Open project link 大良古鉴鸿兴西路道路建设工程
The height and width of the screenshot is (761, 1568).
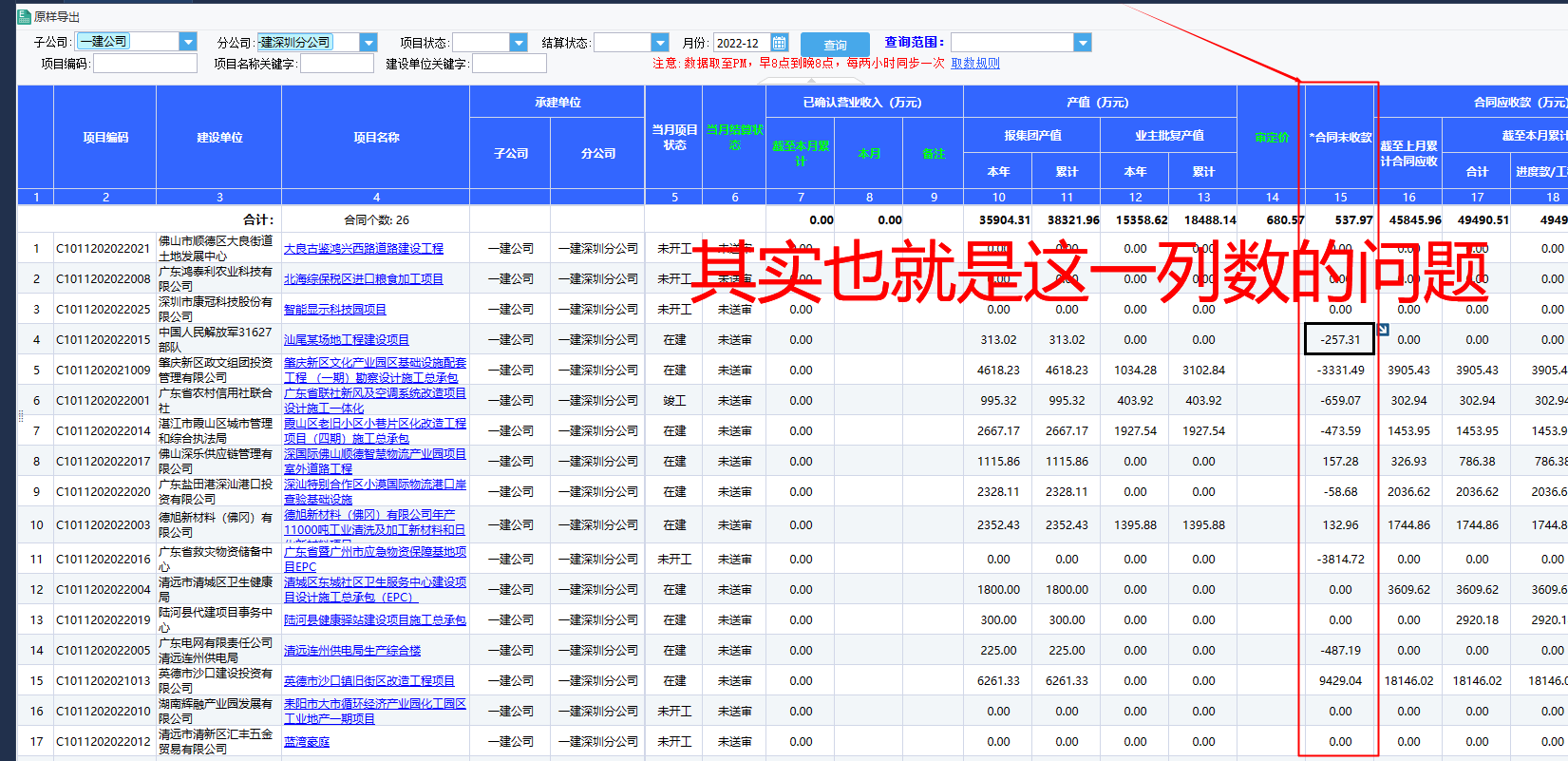[364, 249]
